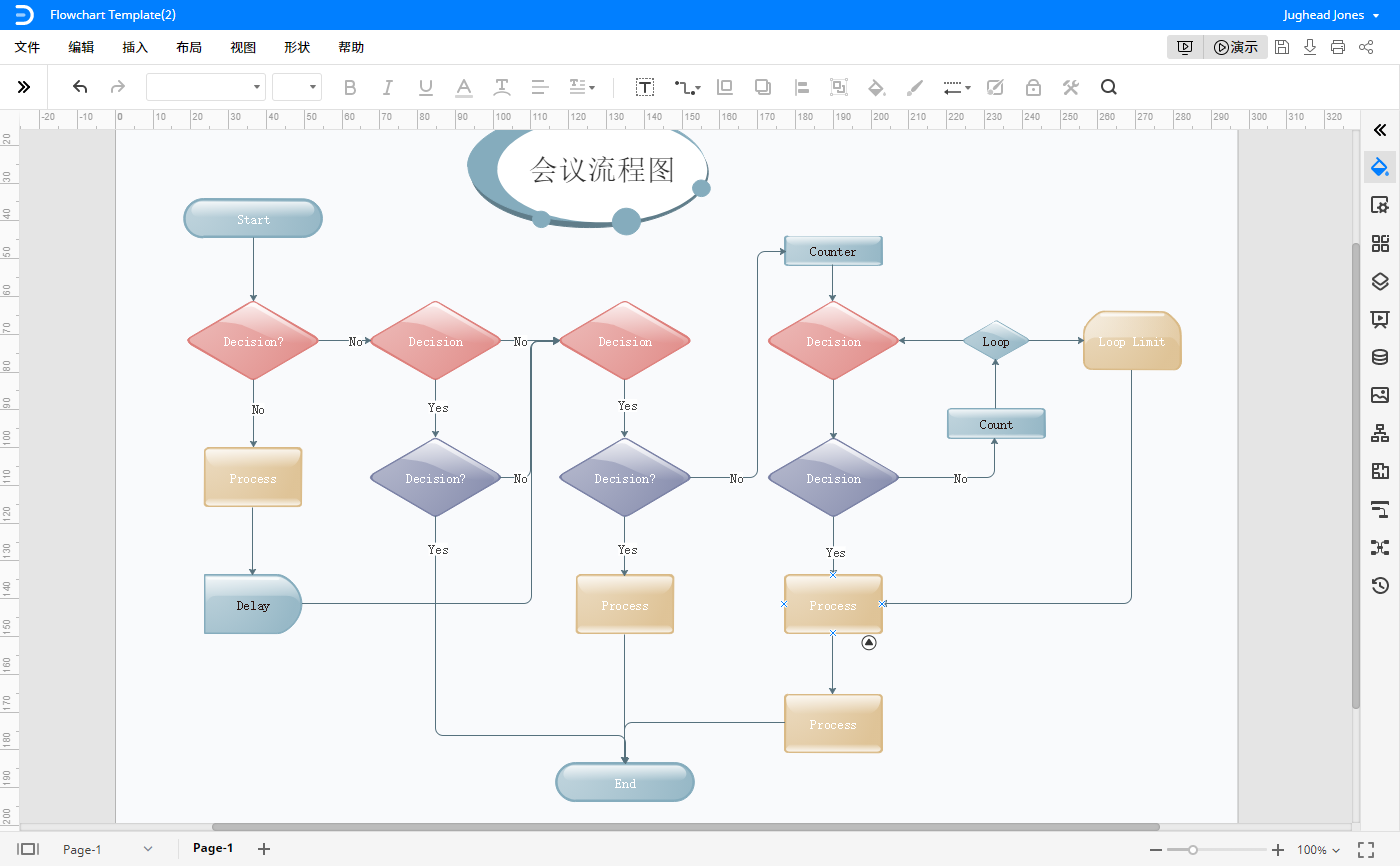Click the zoom slider handle
This screenshot has width=1400, height=866.
click(x=1193, y=850)
